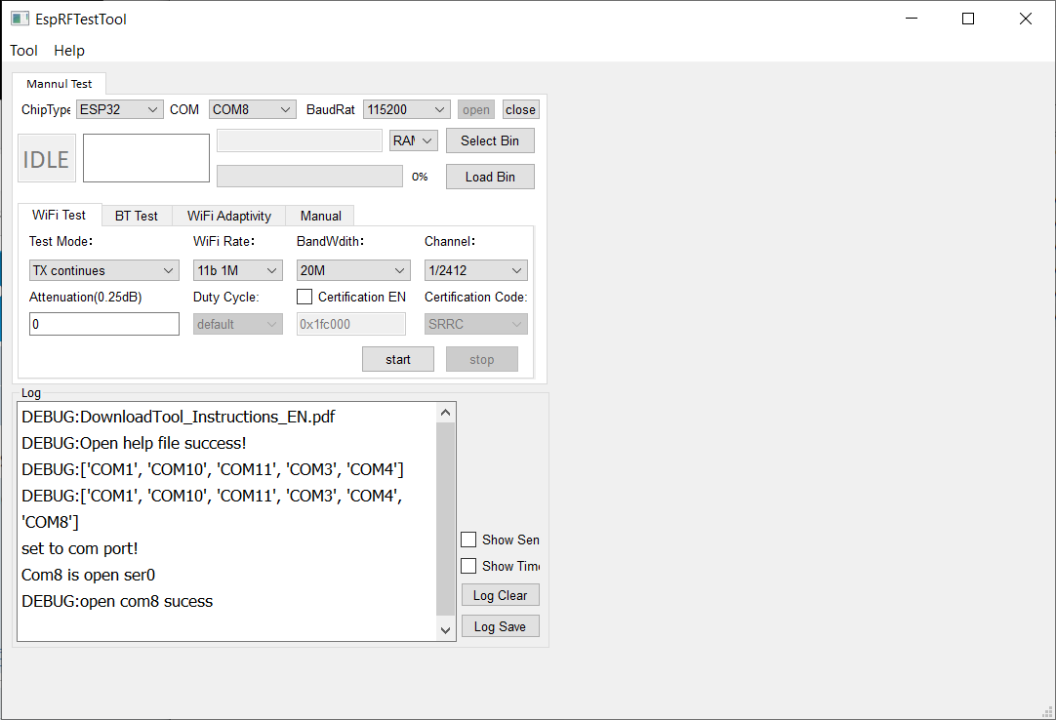Click the disabled Duty Cycle default dropdown

pos(238,324)
